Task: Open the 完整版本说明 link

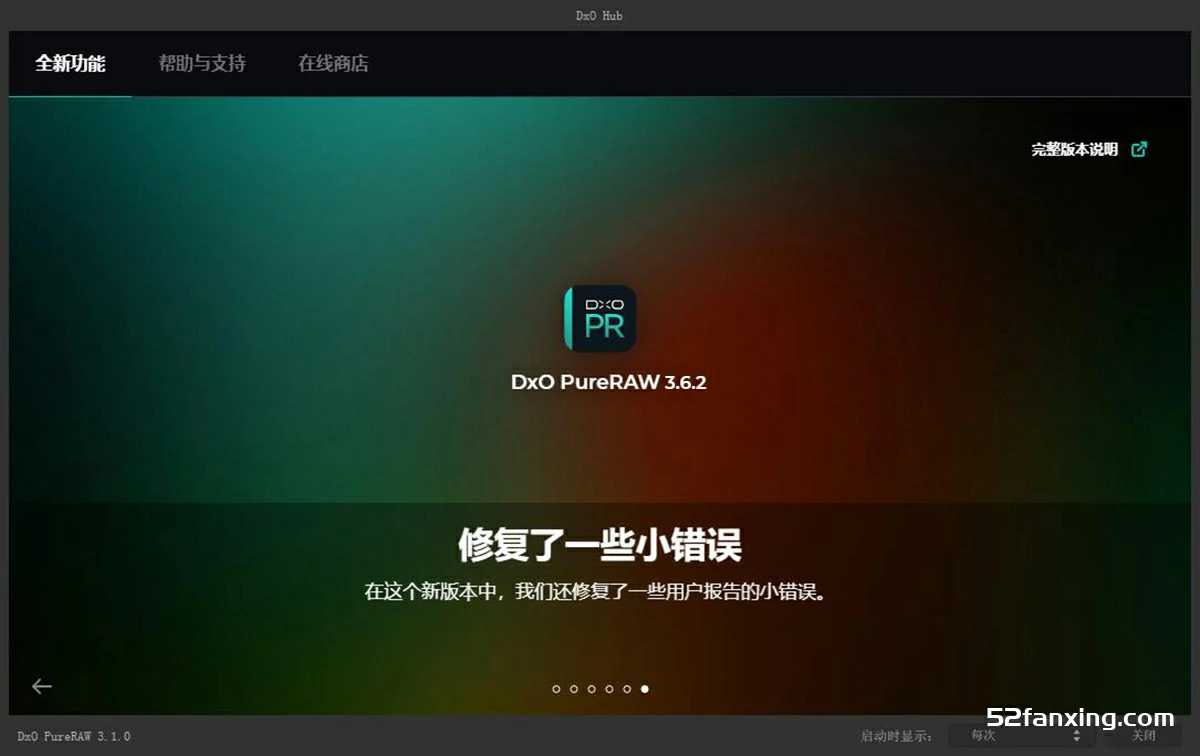Action: tap(1075, 150)
